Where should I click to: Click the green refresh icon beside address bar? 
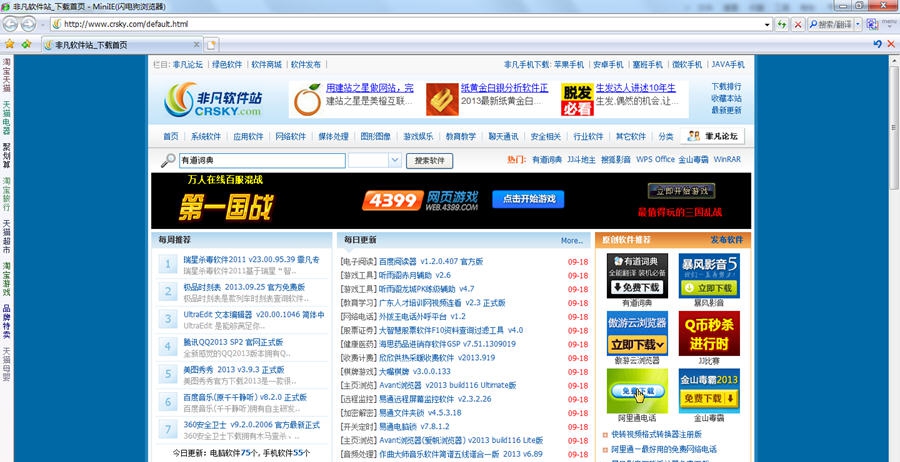(781, 24)
